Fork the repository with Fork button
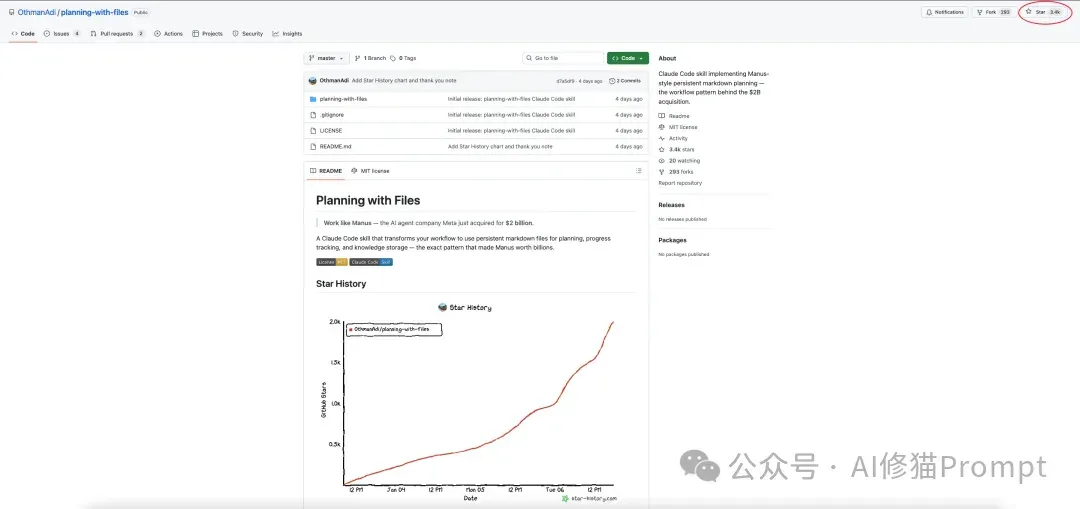This screenshot has width=1080, height=509. pyautogui.click(x=994, y=12)
